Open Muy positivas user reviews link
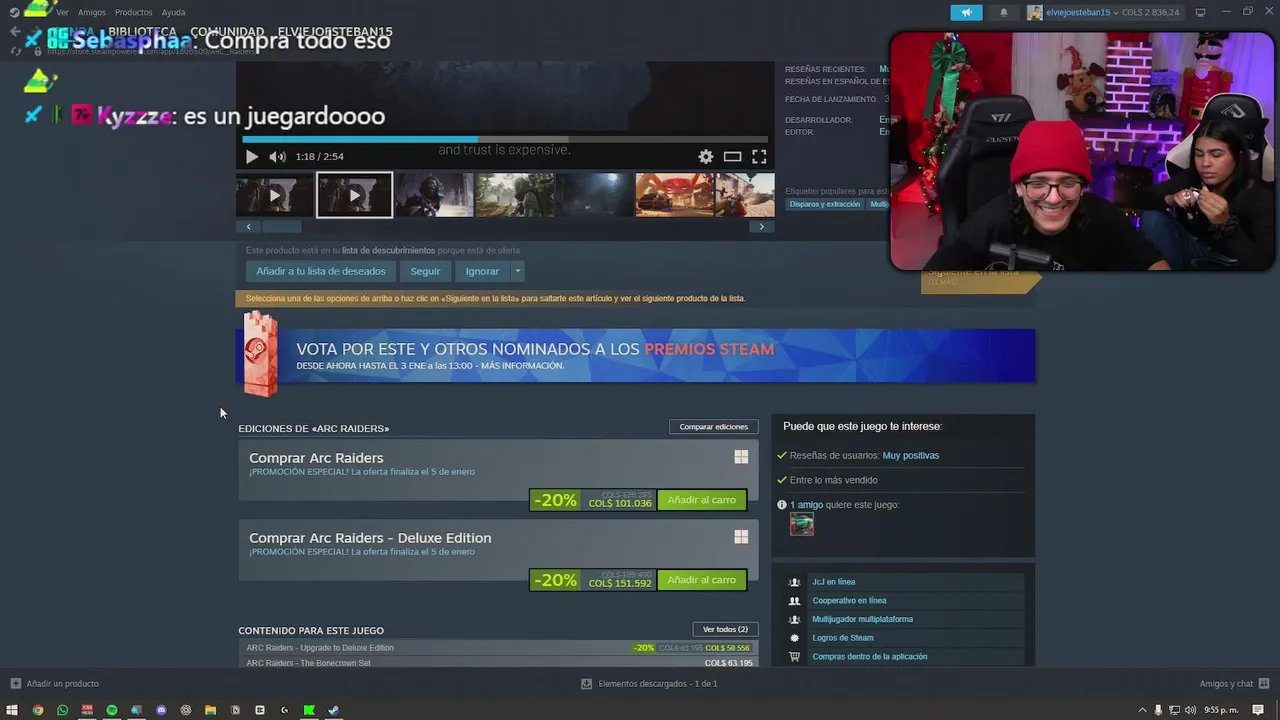 coord(910,455)
